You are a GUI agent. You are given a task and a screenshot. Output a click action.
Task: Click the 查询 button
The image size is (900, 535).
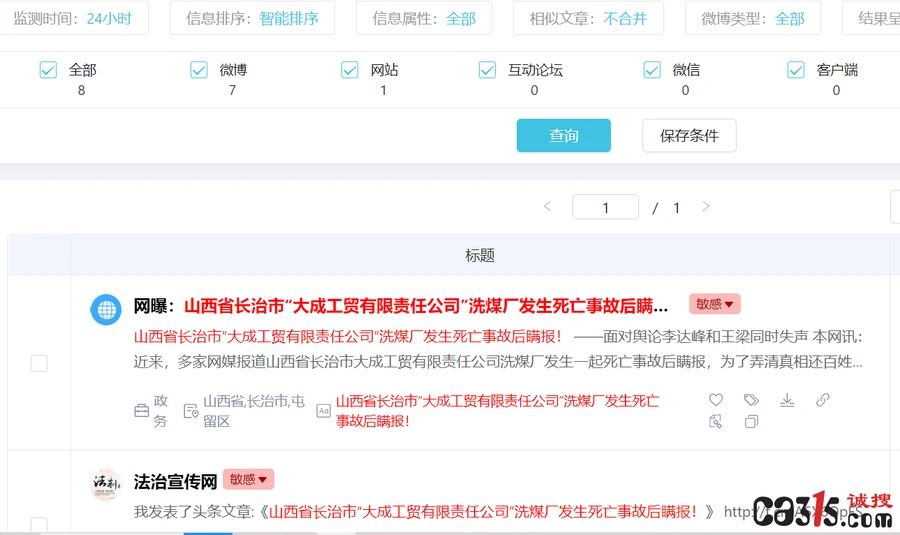coord(564,135)
